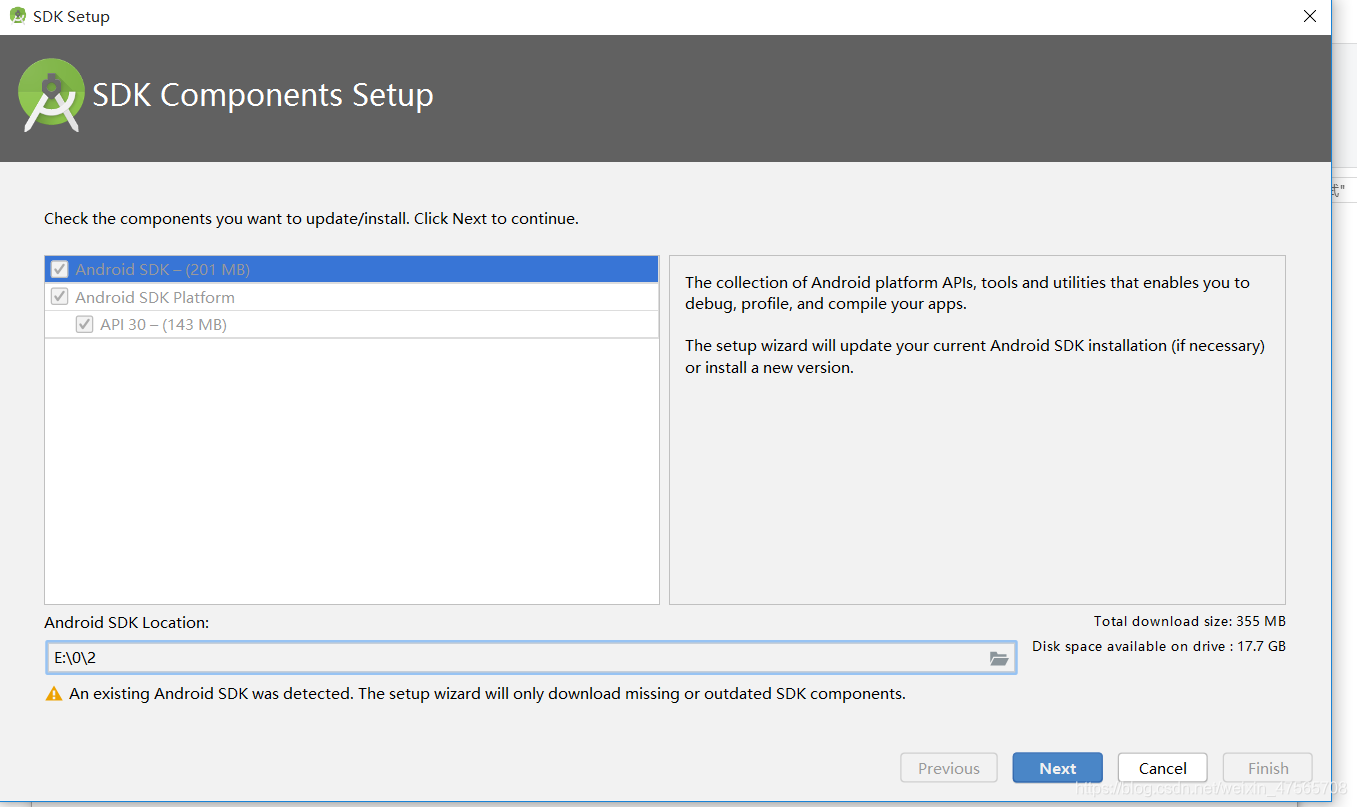Click the folder browse icon for SDK location
Image resolution: width=1357 pixels, height=807 pixels.
pos(998,658)
